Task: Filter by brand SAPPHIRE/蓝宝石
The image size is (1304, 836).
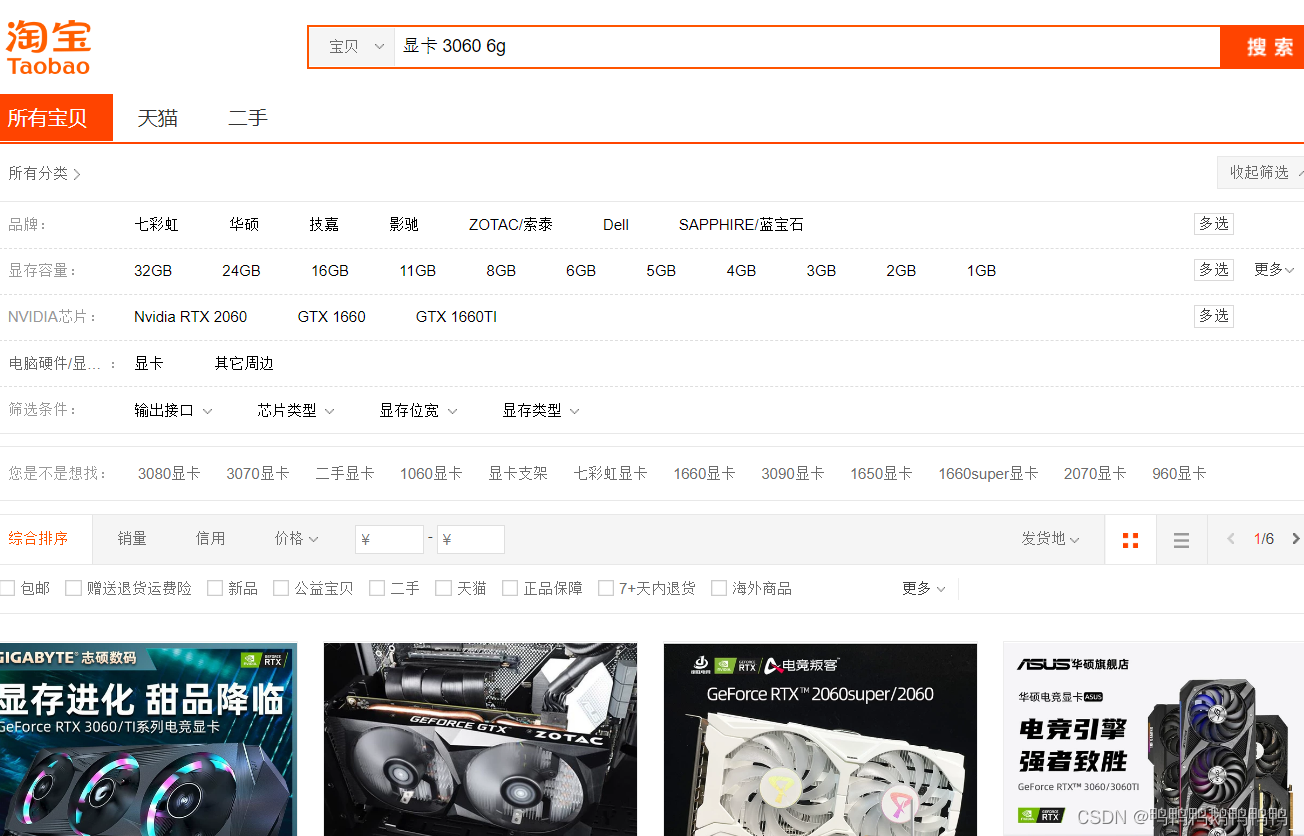Action: point(741,225)
